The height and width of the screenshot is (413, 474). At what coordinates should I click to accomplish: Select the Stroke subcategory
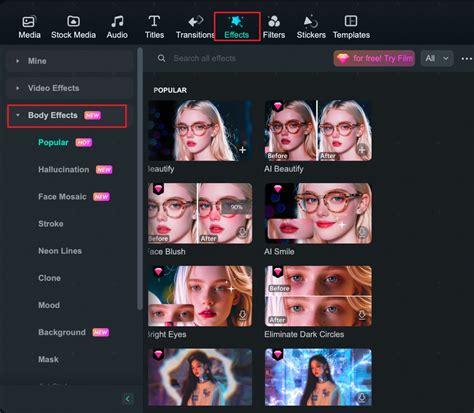coord(51,224)
